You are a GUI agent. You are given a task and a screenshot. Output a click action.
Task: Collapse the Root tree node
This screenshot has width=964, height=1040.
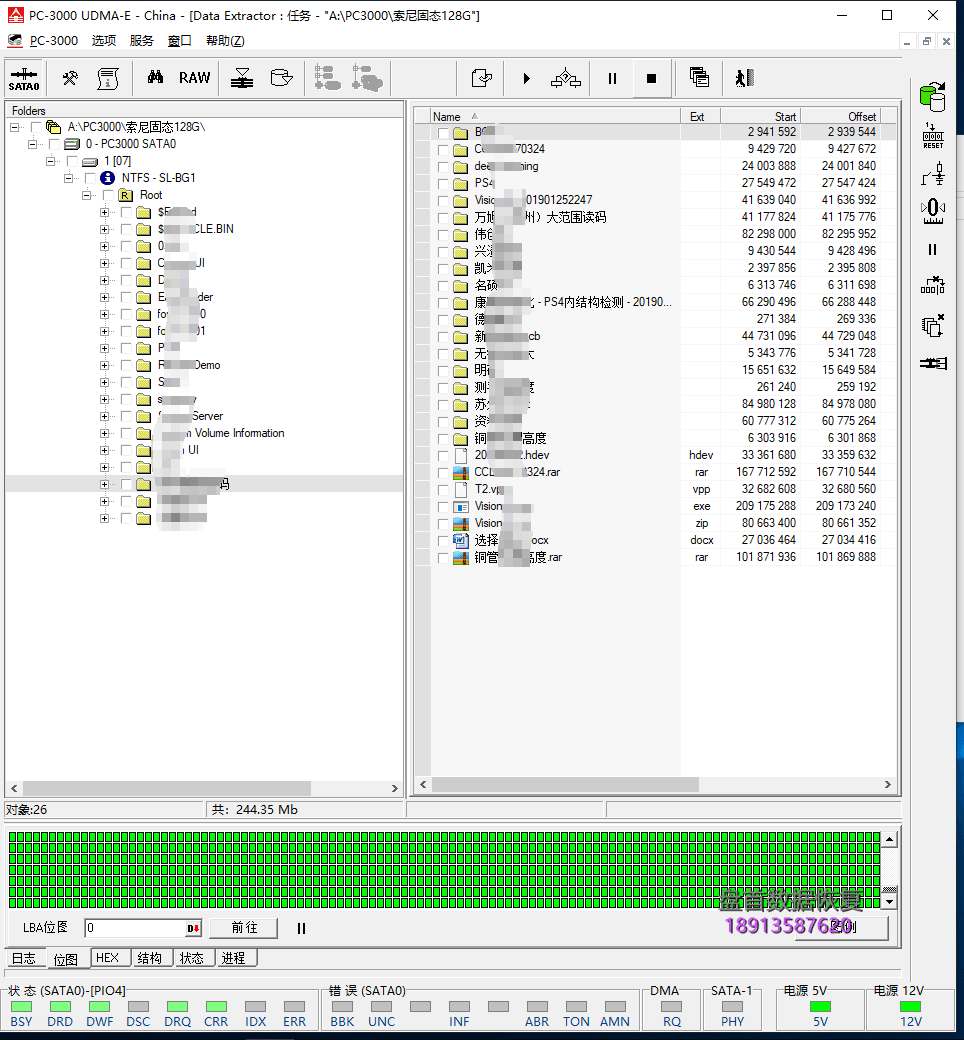(x=86, y=195)
